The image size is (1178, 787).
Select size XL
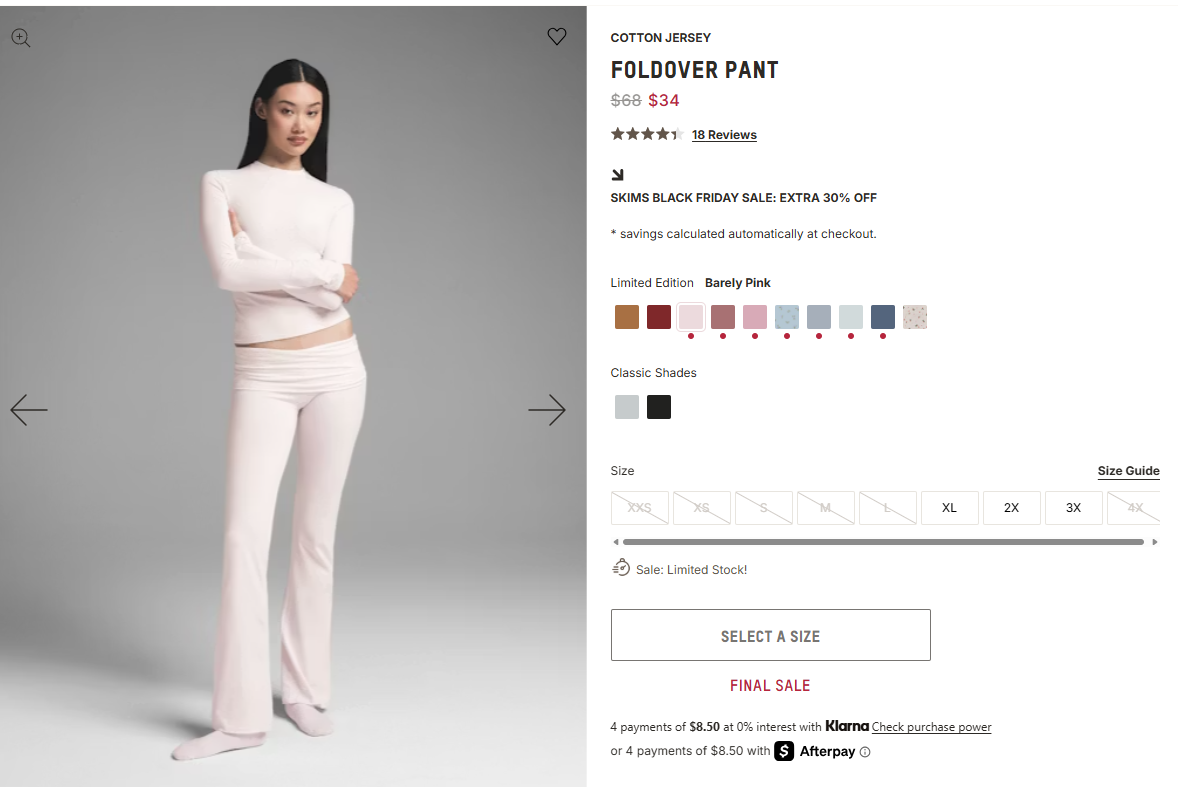tap(949, 508)
